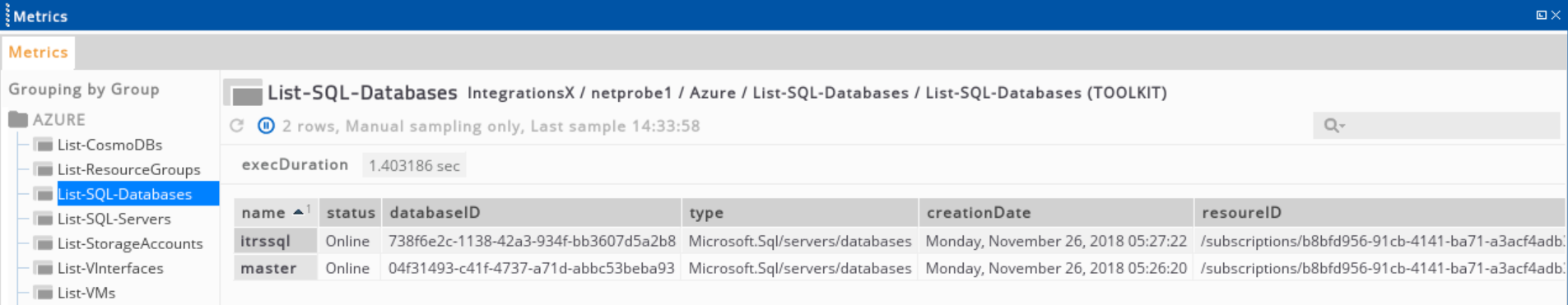Sort by the creationDate column header

pyautogui.click(x=1056, y=213)
